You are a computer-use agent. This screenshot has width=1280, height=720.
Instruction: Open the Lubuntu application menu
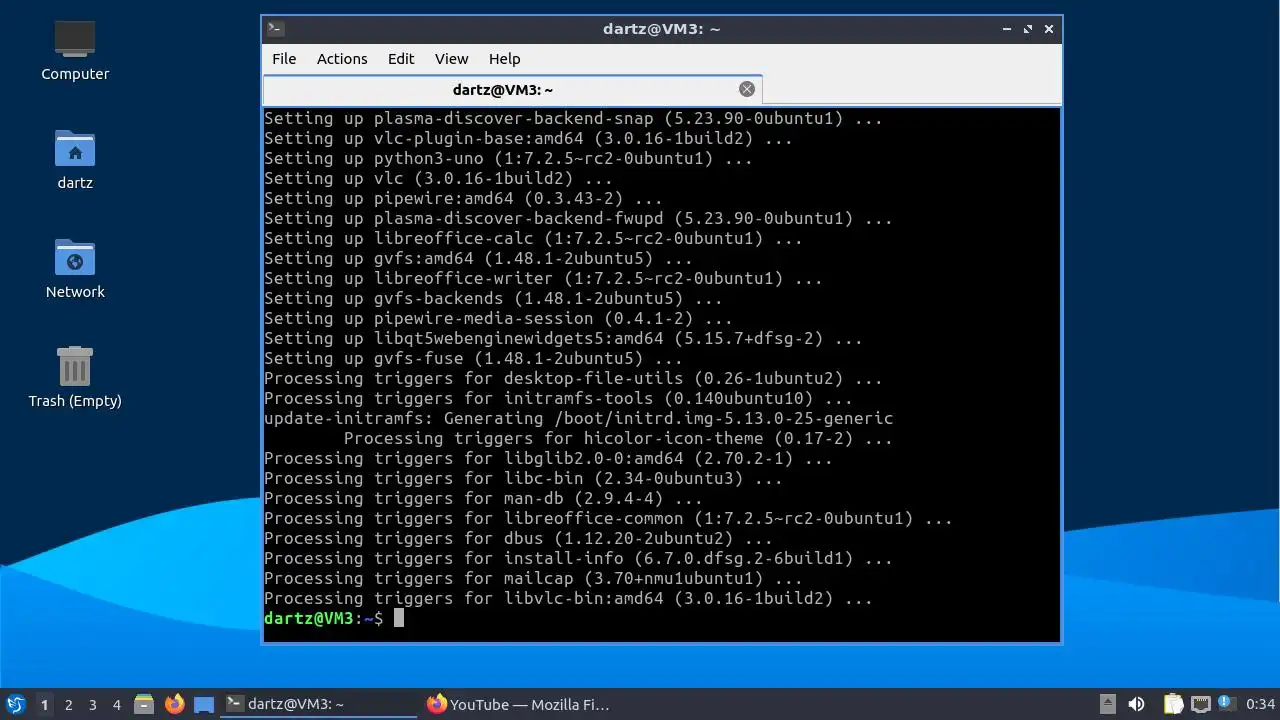pyautogui.click(x=15, y=704)
